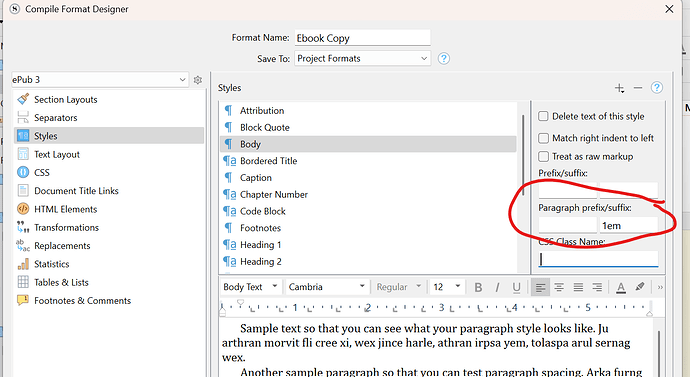690x377 pixels.
Task: Open the Cambria font dropdown
Action: [326, 287]
